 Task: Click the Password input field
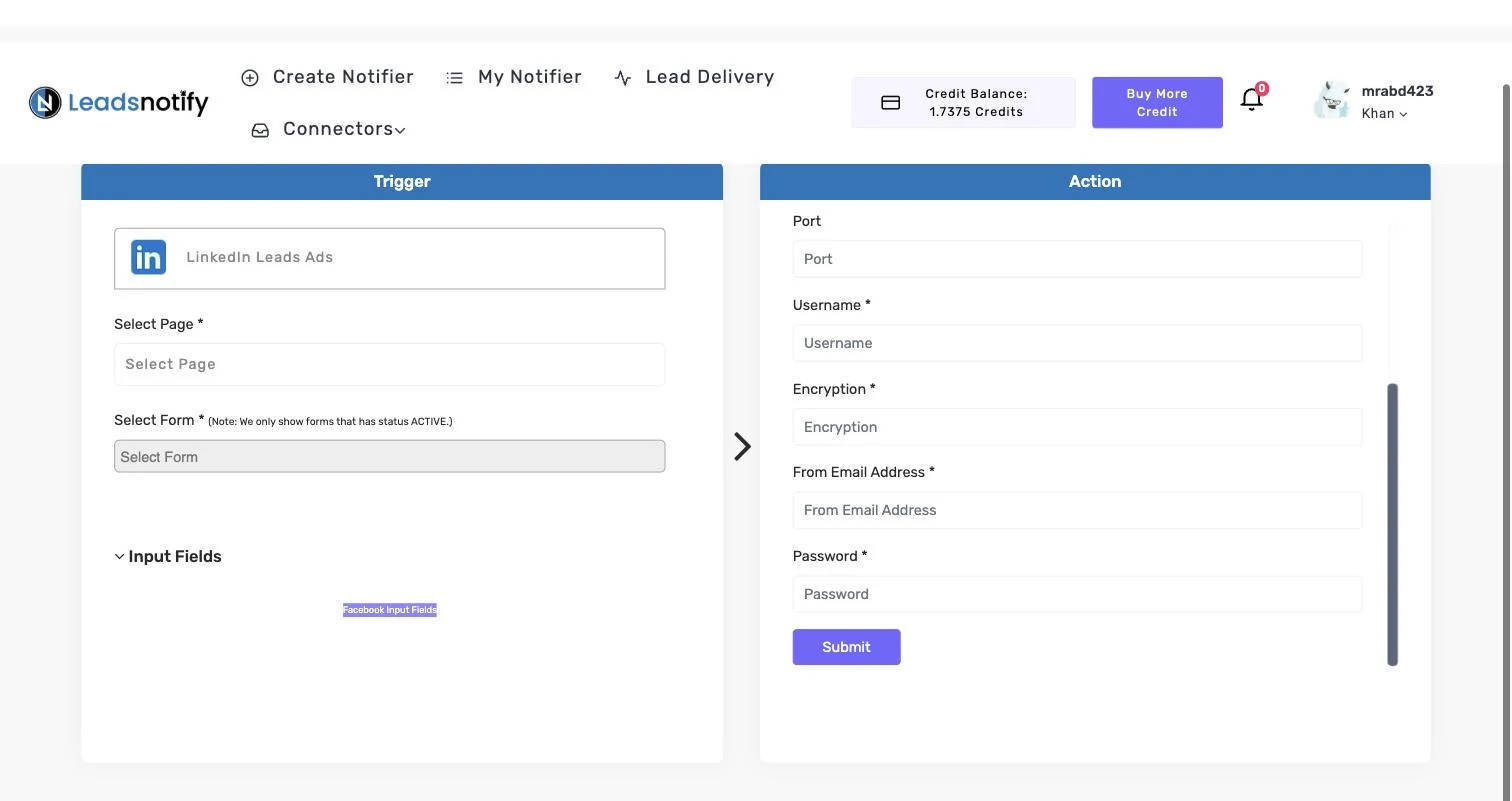pos(1077,594)
